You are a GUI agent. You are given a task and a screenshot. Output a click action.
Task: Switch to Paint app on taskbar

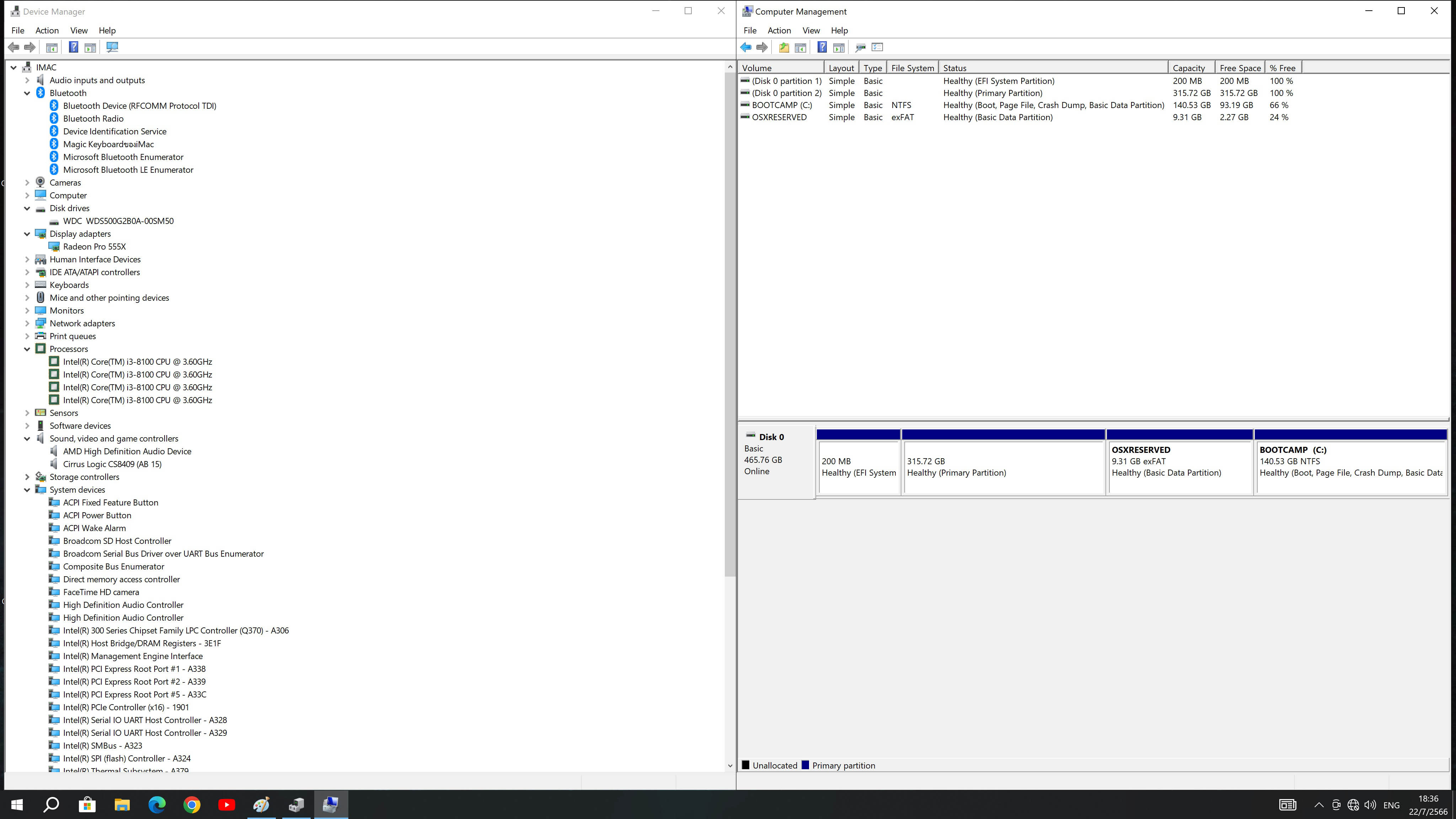(261, 804)
